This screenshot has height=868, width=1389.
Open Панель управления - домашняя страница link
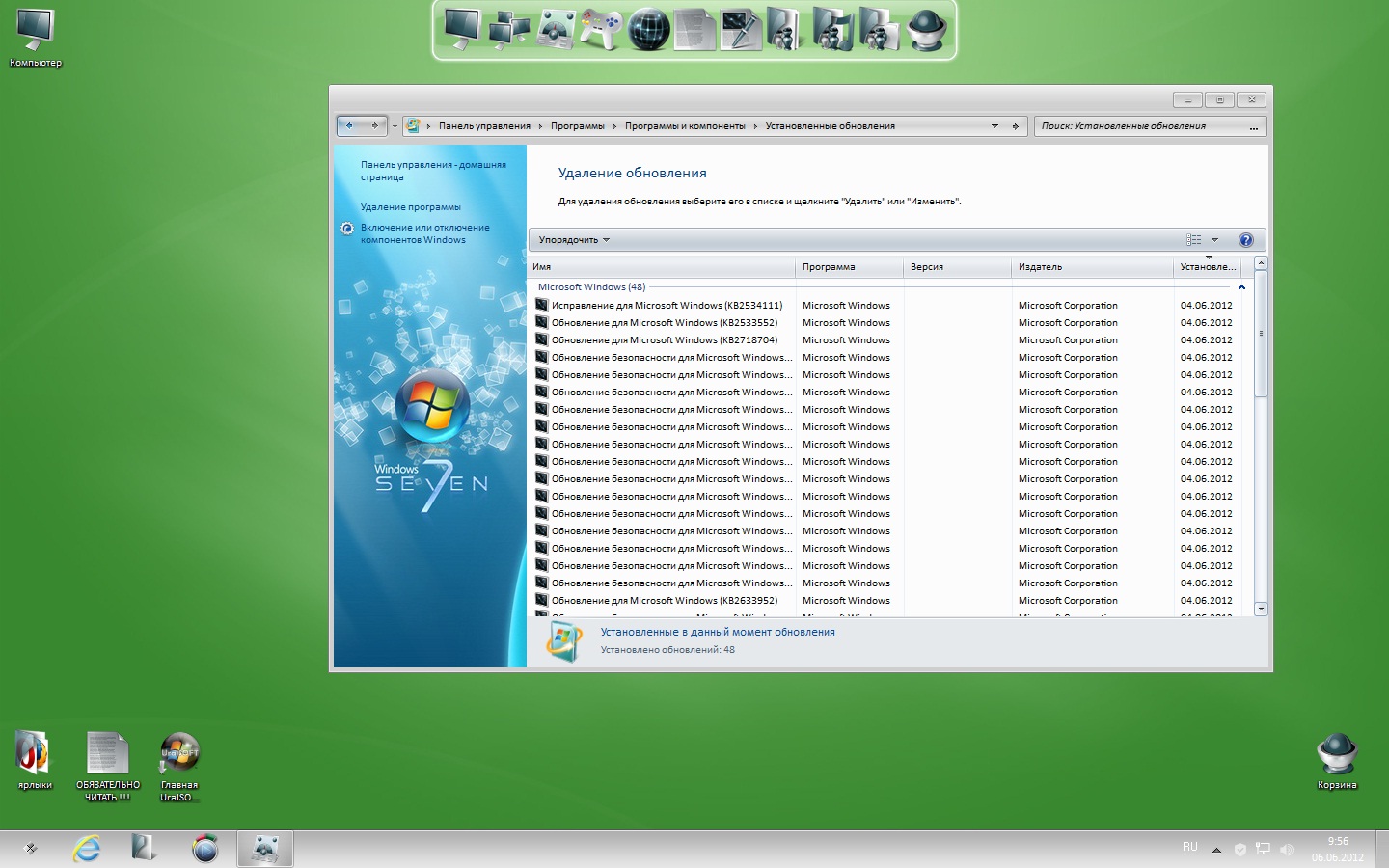pos(433,171)
